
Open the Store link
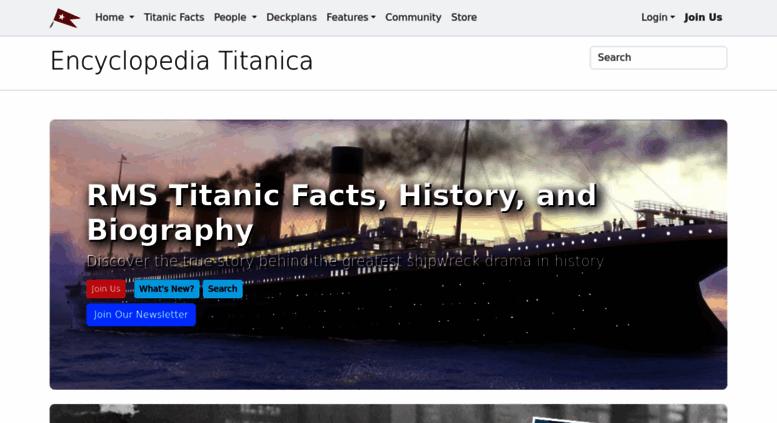click(x=464, y=17)
